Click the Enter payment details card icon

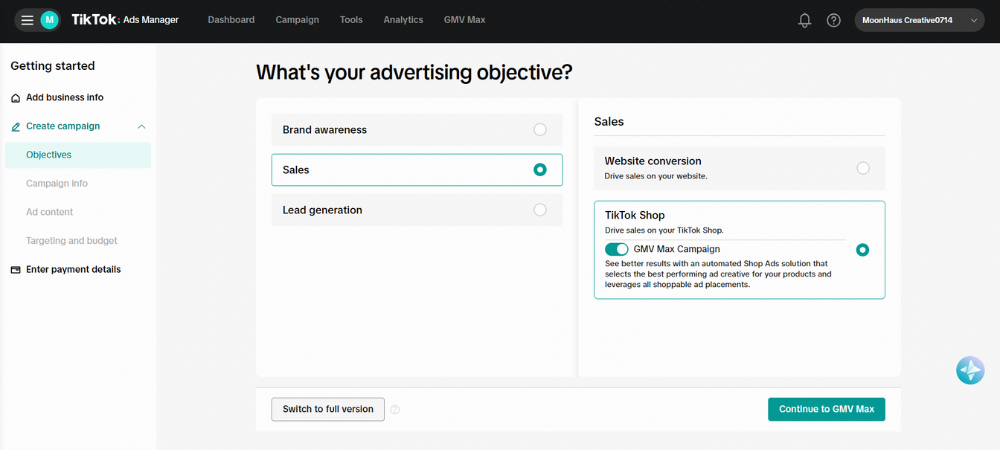click(15, 269)
